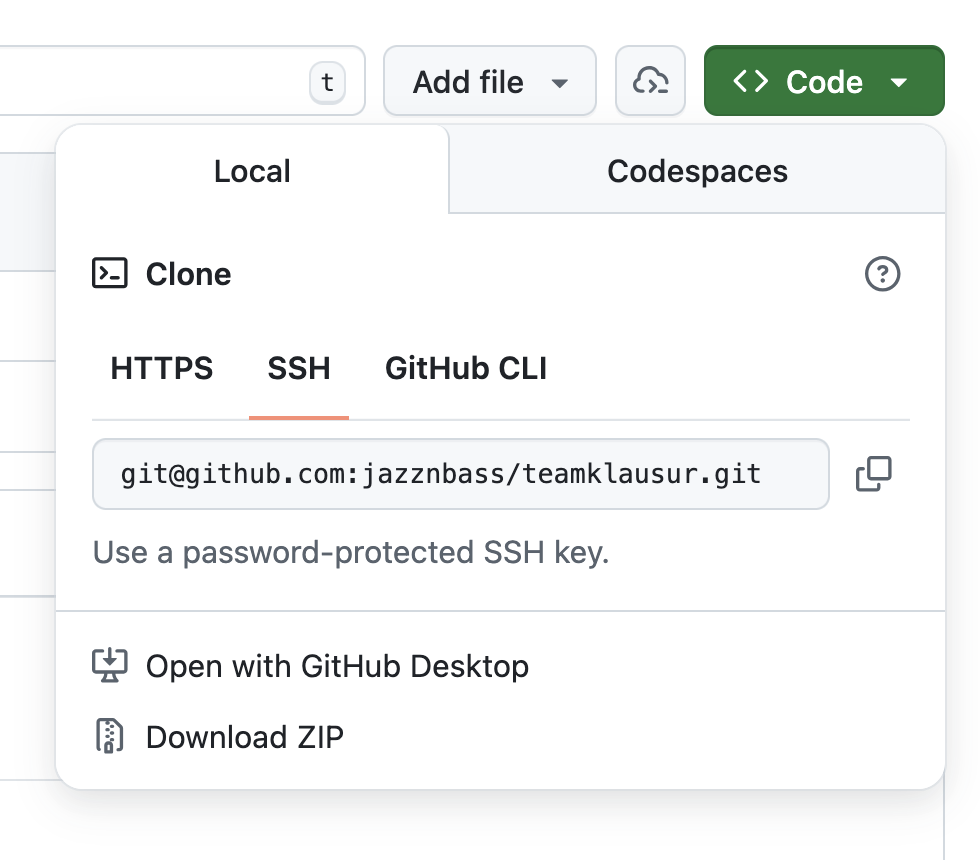Click the Download ZIP link

click(x=245, y=737)
